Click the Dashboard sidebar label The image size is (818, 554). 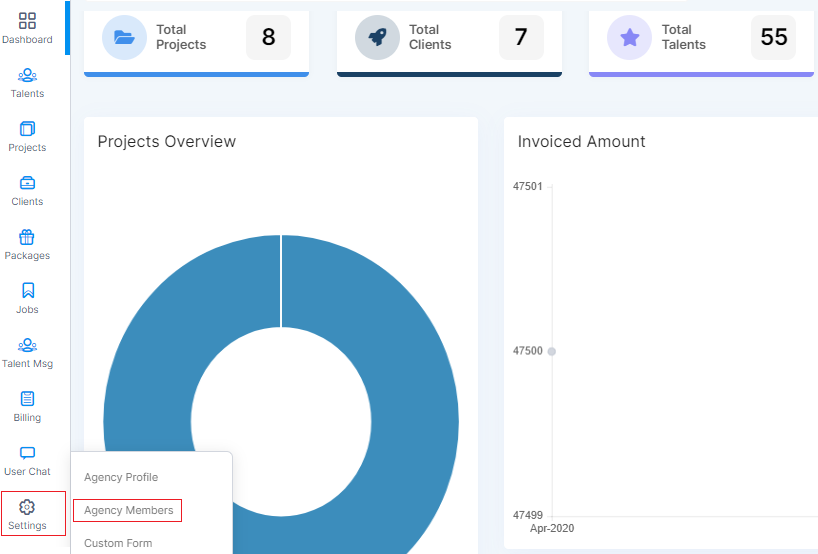(27, 40)
